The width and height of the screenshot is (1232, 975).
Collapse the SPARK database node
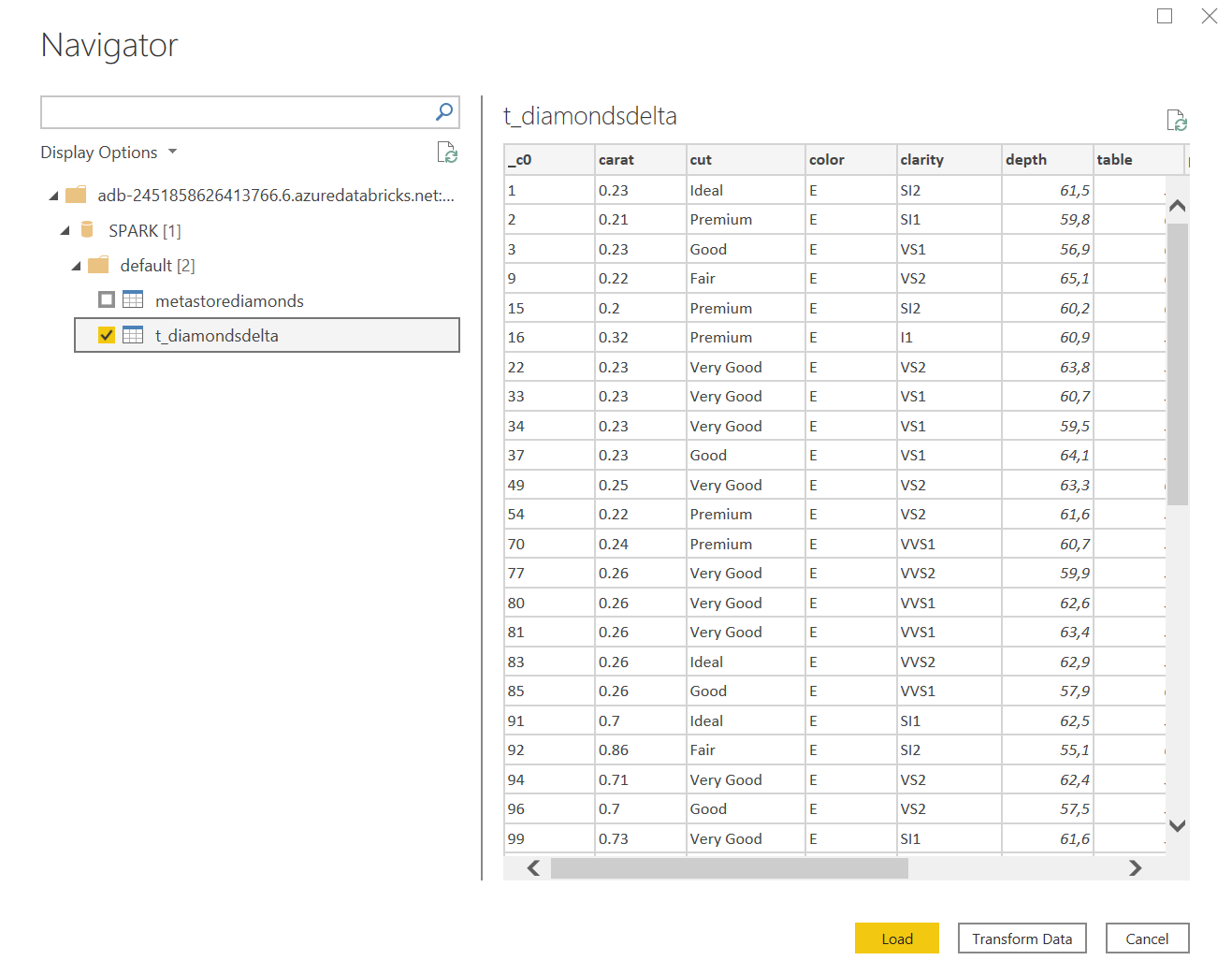[x=65, y=229]
